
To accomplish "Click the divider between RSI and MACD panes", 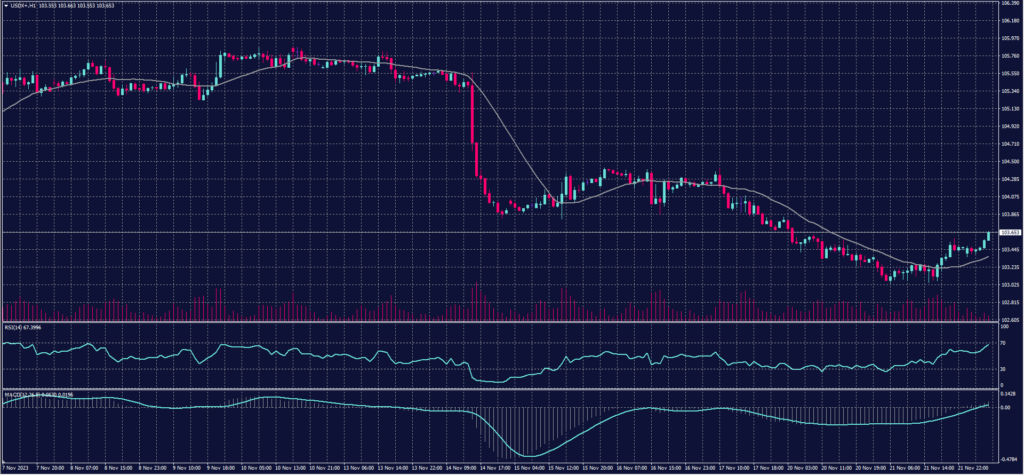I will coord(500,389).
